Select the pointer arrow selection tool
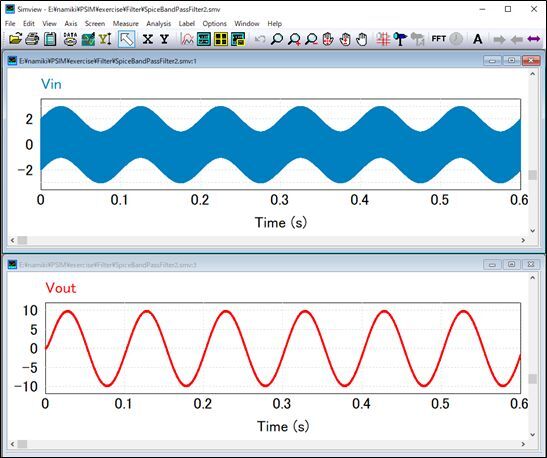547x458 pixels. pos(127,39)
